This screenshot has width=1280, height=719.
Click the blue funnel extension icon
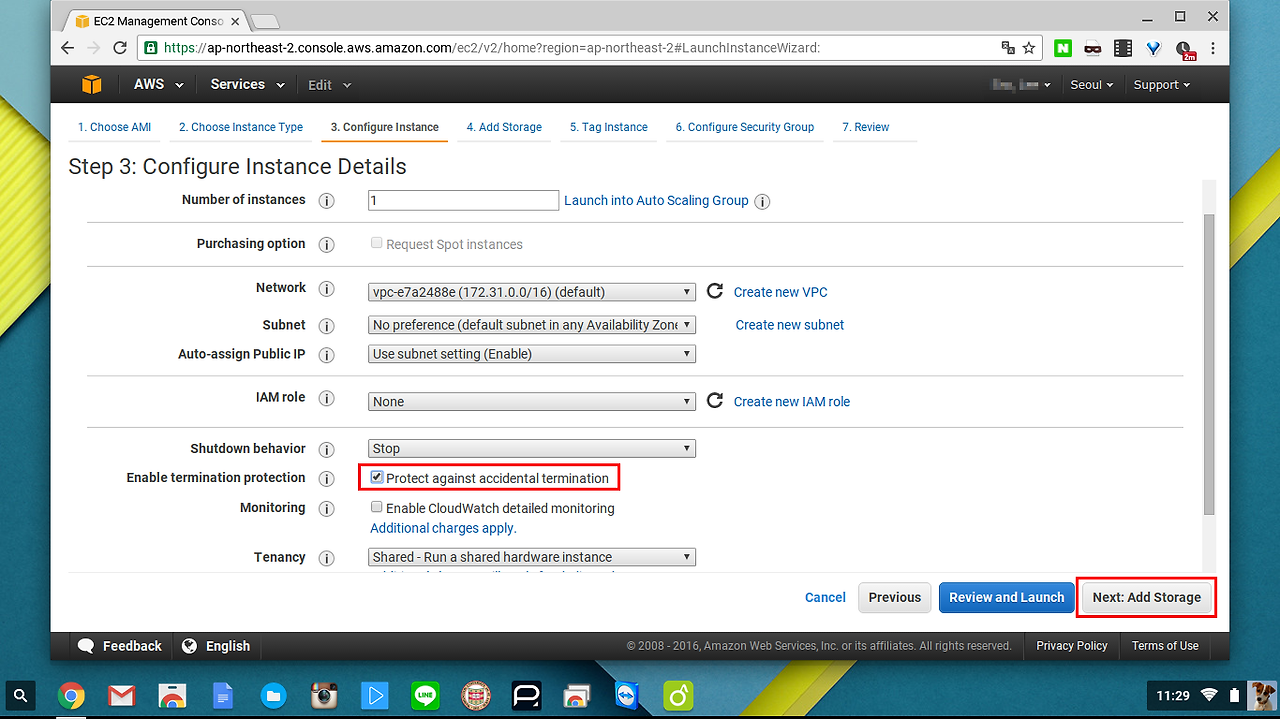[x=1153, y=47]
